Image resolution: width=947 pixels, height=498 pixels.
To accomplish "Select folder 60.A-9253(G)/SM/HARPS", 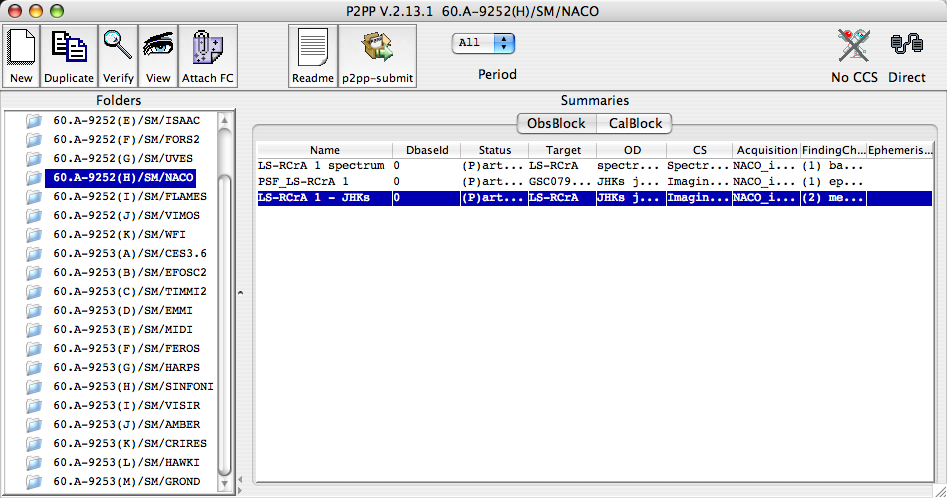I will coord(126,368).
